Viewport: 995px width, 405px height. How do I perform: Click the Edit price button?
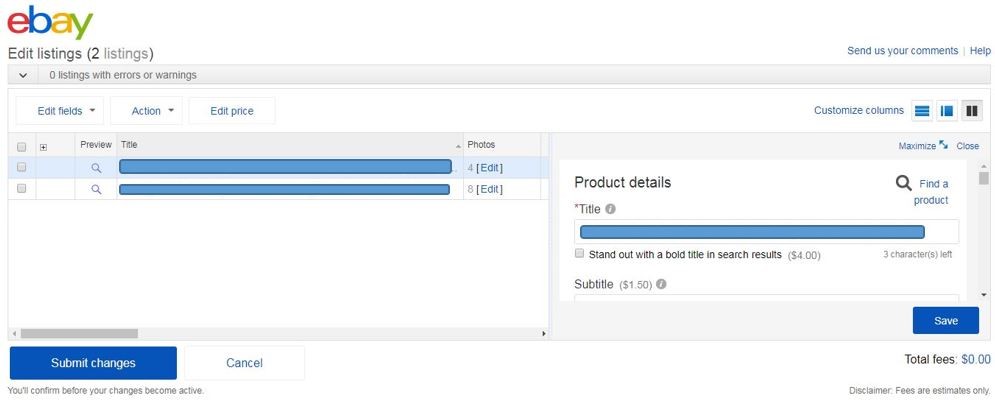(232, 111)
